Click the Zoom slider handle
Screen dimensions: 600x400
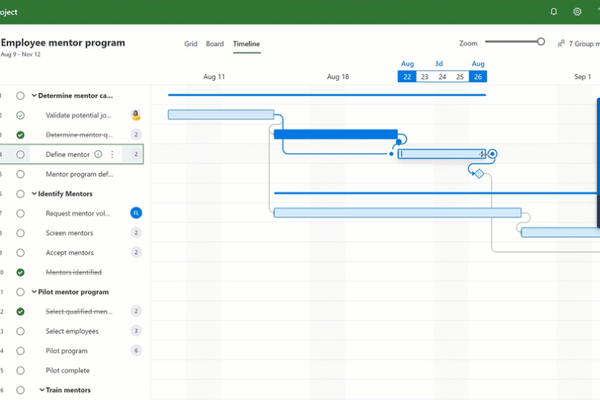pos(541,42)
